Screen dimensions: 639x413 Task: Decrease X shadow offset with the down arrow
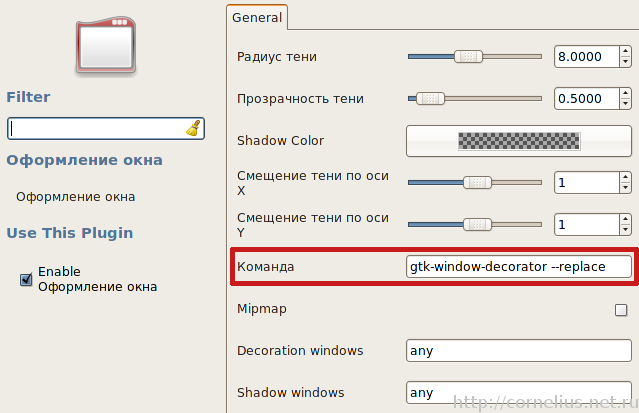point(625,188)
